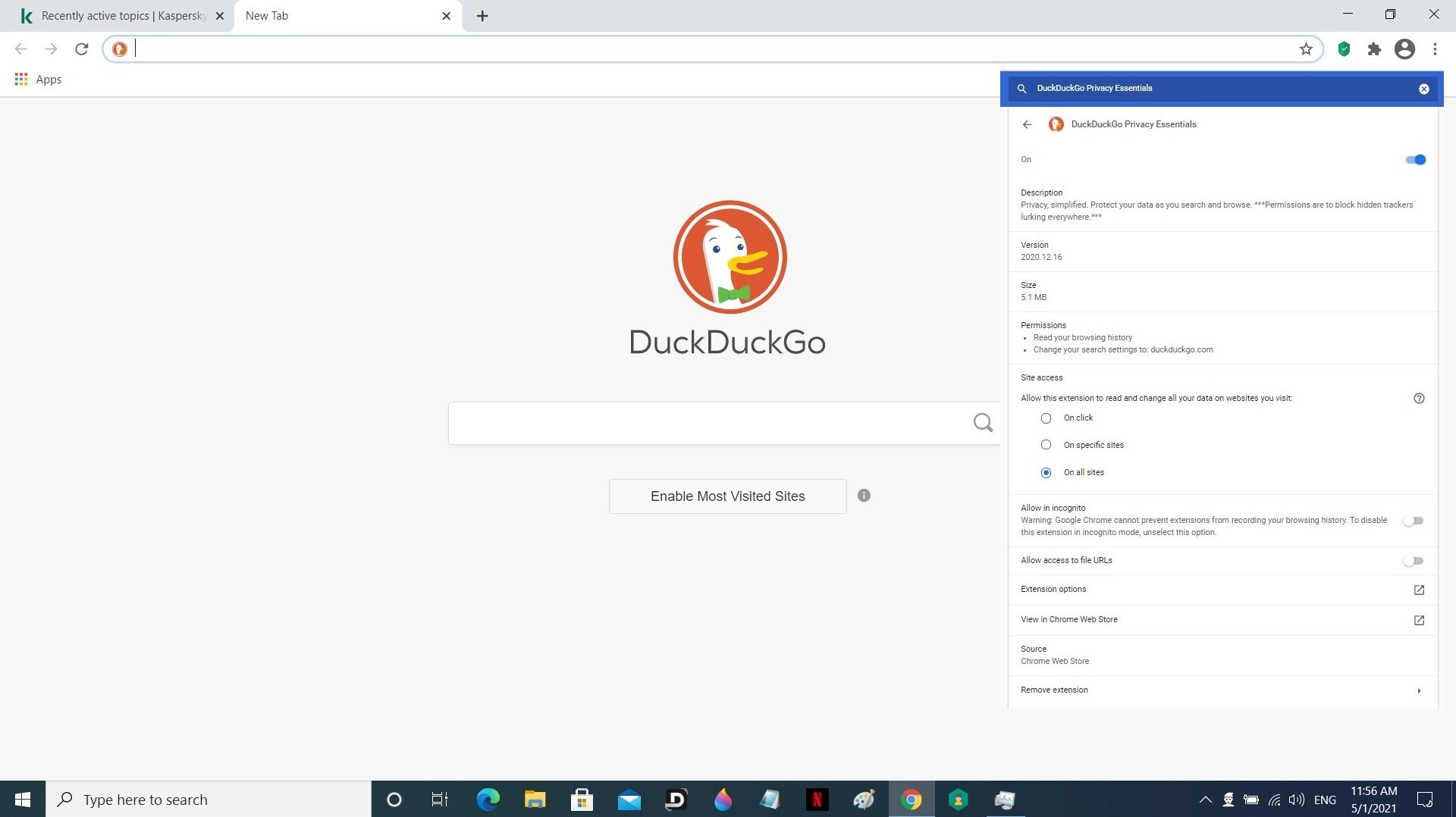Image resolution: width=1456 pixels, height=817 pixels.
Task: Click Enable Most Visited Sites button
Action: [x=727, y=496]
